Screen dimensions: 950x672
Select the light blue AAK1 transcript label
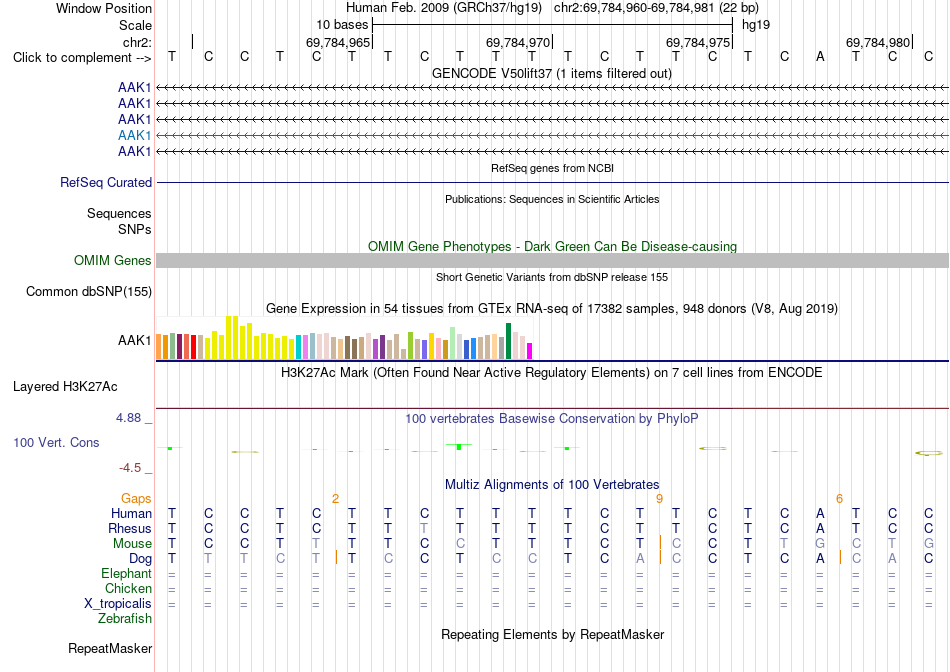pos(135,135)
